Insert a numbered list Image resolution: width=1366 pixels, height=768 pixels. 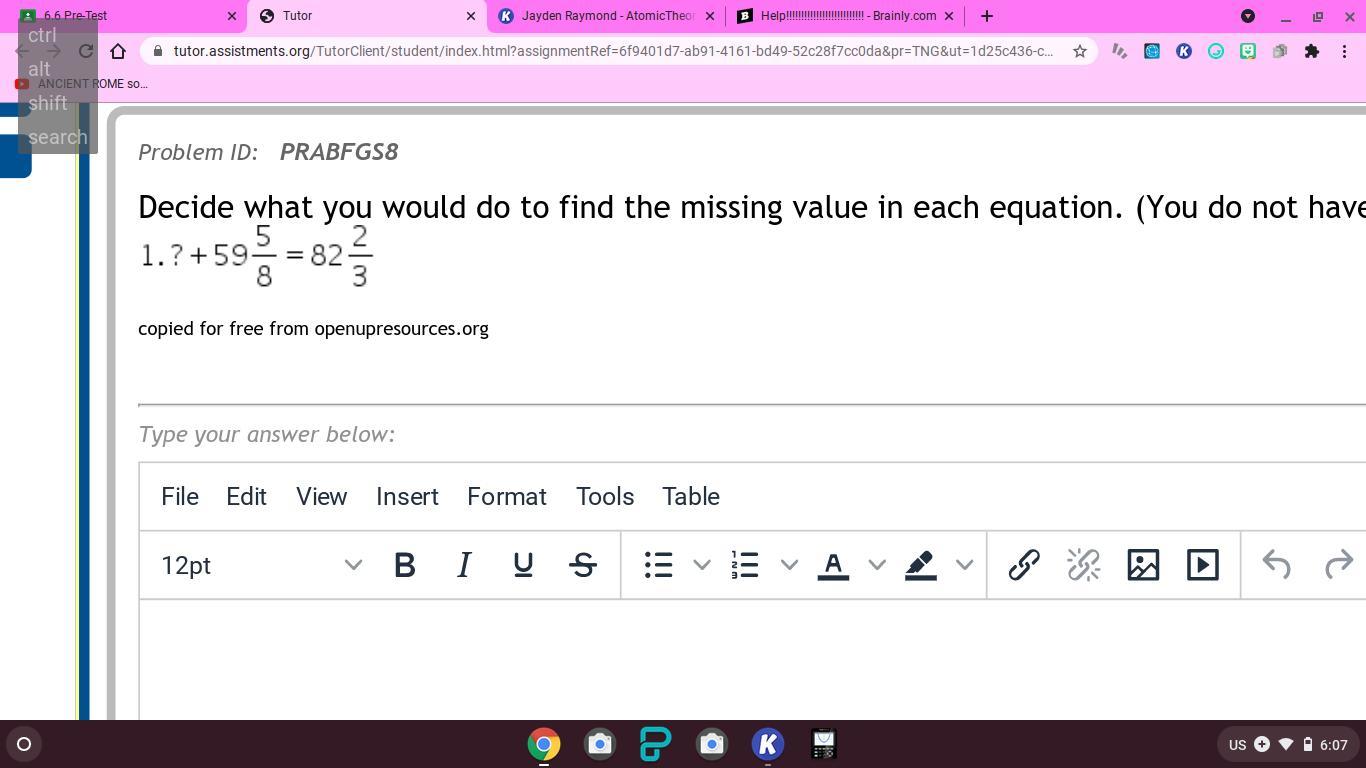pos(745,565)
